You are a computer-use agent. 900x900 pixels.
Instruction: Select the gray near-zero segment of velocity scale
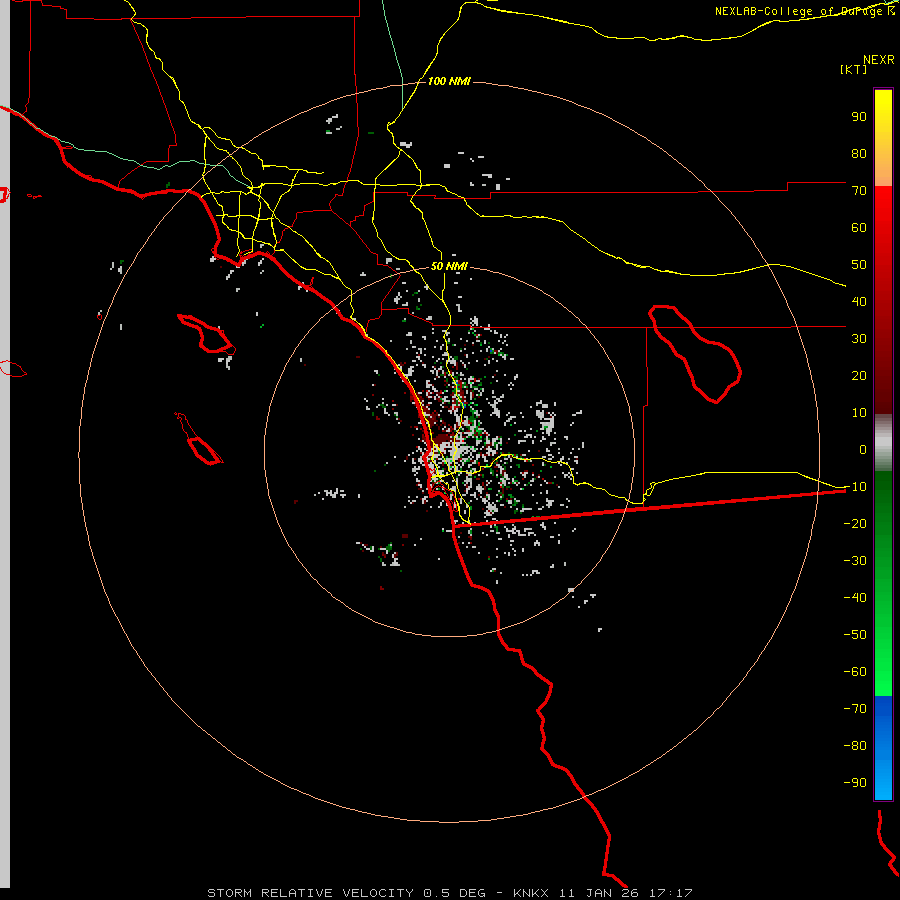pos(883,443)
